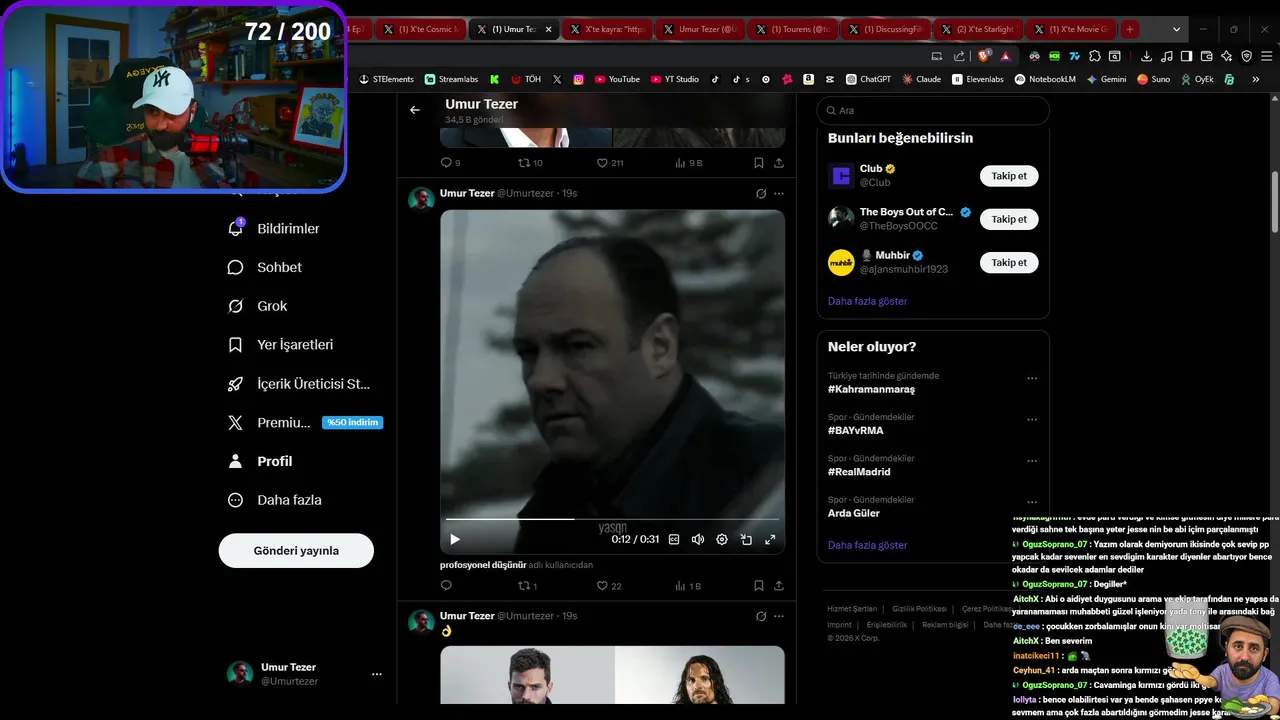The image size is (1280, 720).
Task: Open ChatGPT bookmark
Action: [x=868, y=79]
